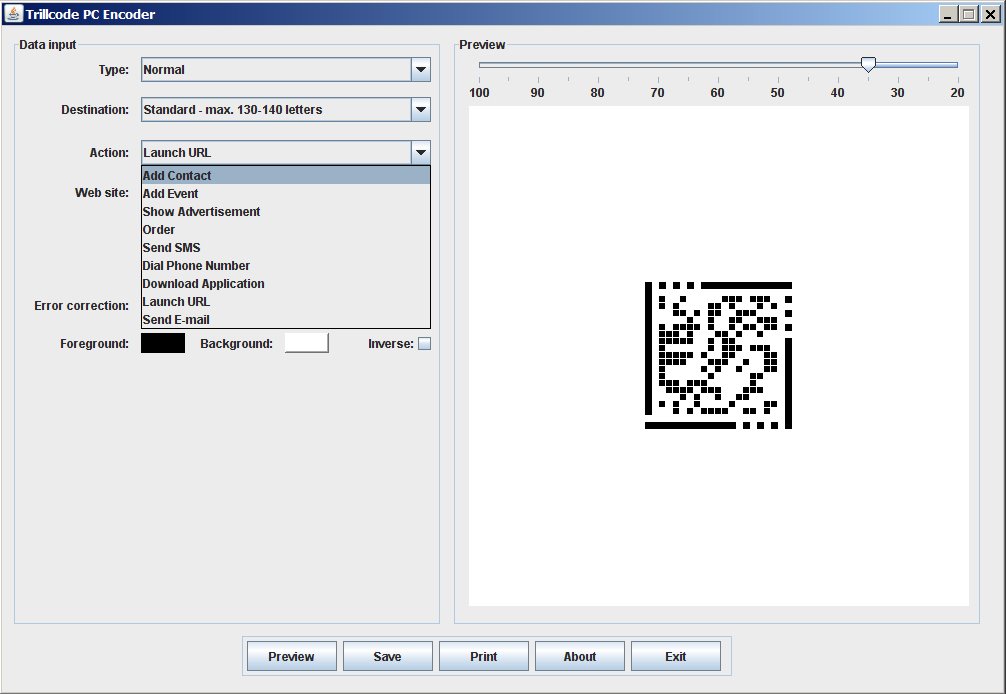Viewport: 1006px width, 694px height.
Task: Close the Trillcode PC Encoder window
Action: tap(991, 13)
